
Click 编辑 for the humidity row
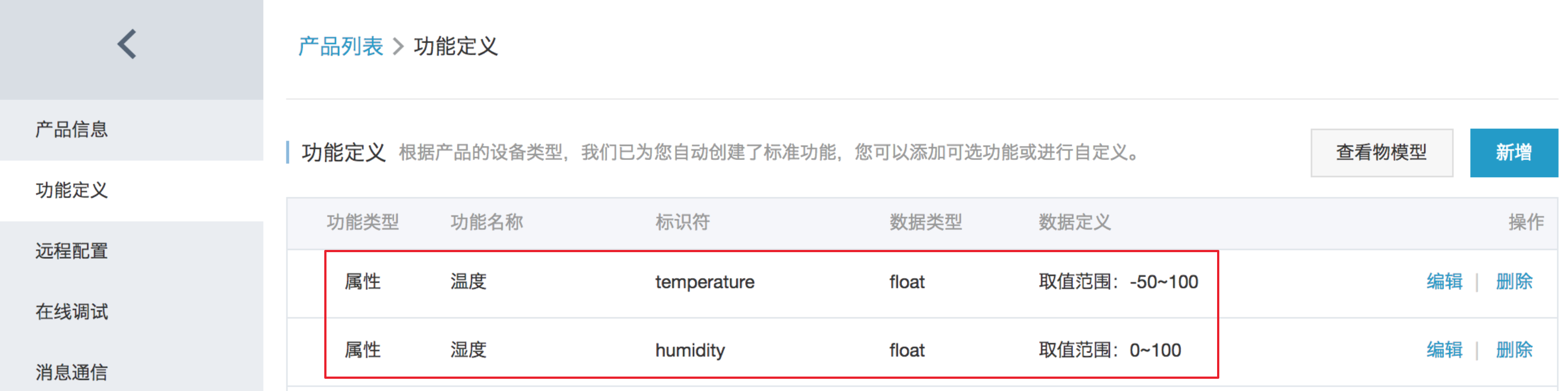[x=1444, y=350]
